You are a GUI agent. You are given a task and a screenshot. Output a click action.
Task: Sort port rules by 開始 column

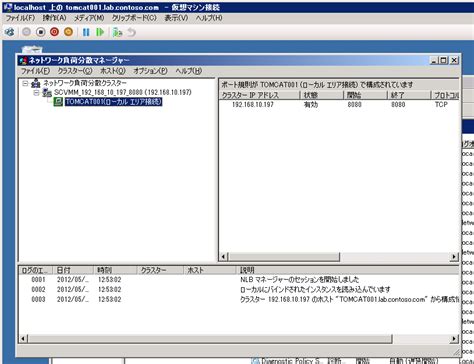tap(365, 95)
